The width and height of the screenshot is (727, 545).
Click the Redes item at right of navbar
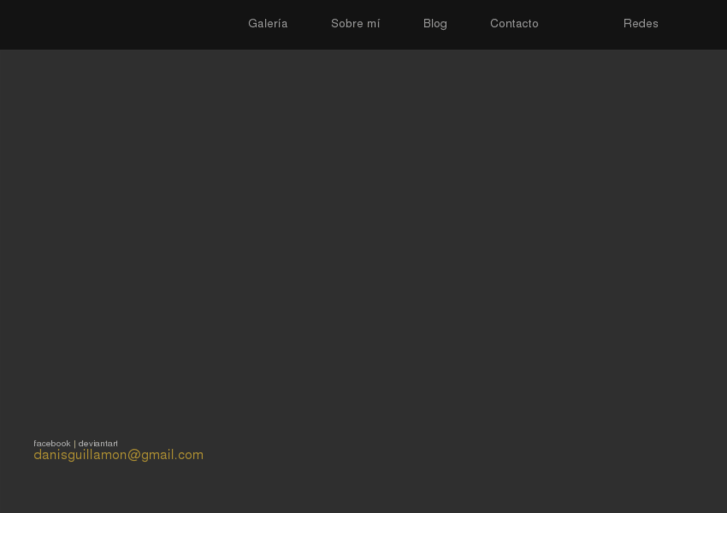[x=640, y=24]
